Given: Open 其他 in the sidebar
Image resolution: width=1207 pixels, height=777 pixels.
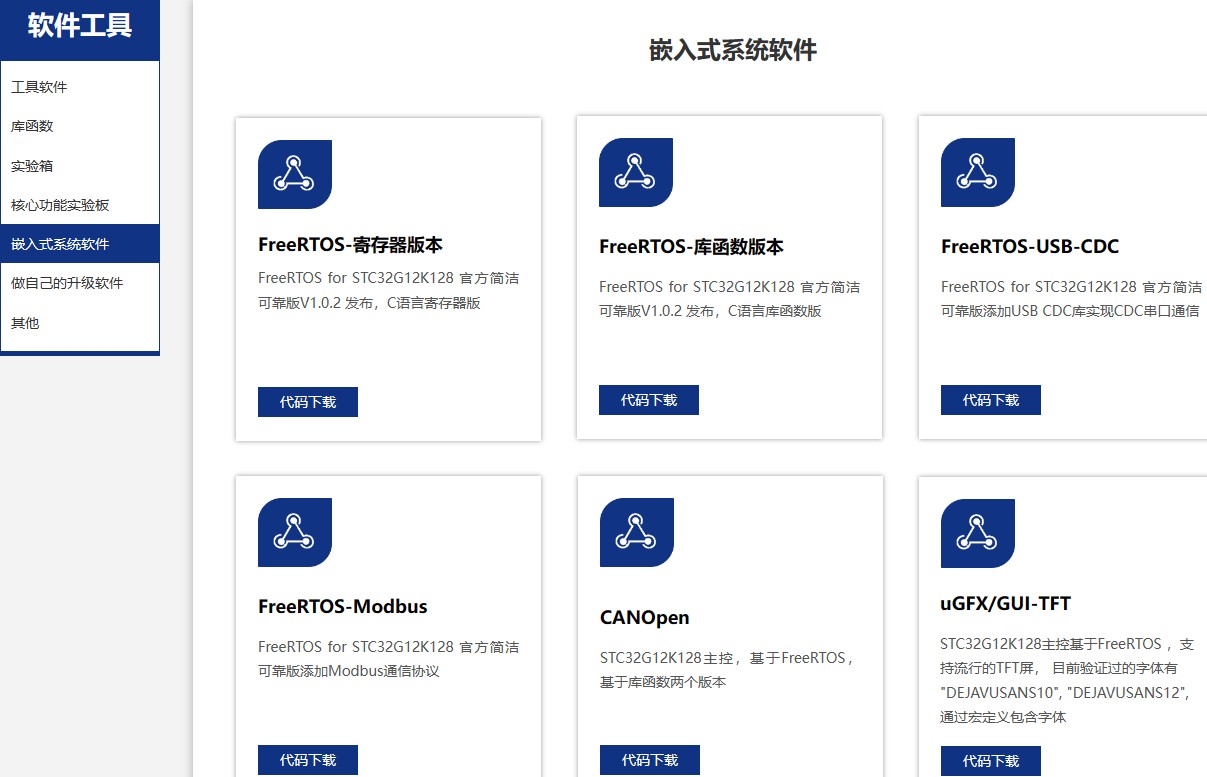Looking at the screenshot, I should click(x=80, y=323).
